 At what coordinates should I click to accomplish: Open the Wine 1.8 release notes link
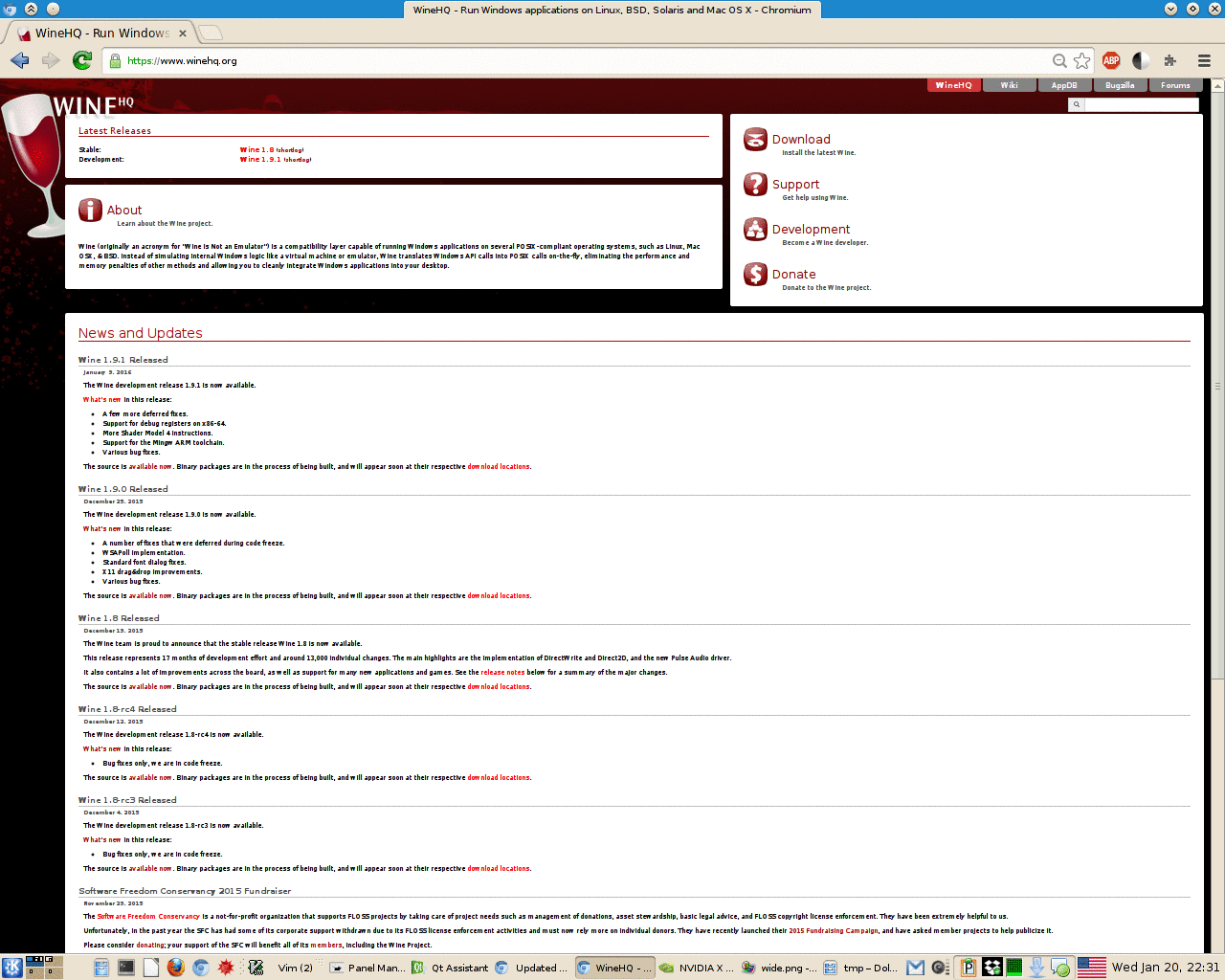pyautogui.click(x=502, y=673)
